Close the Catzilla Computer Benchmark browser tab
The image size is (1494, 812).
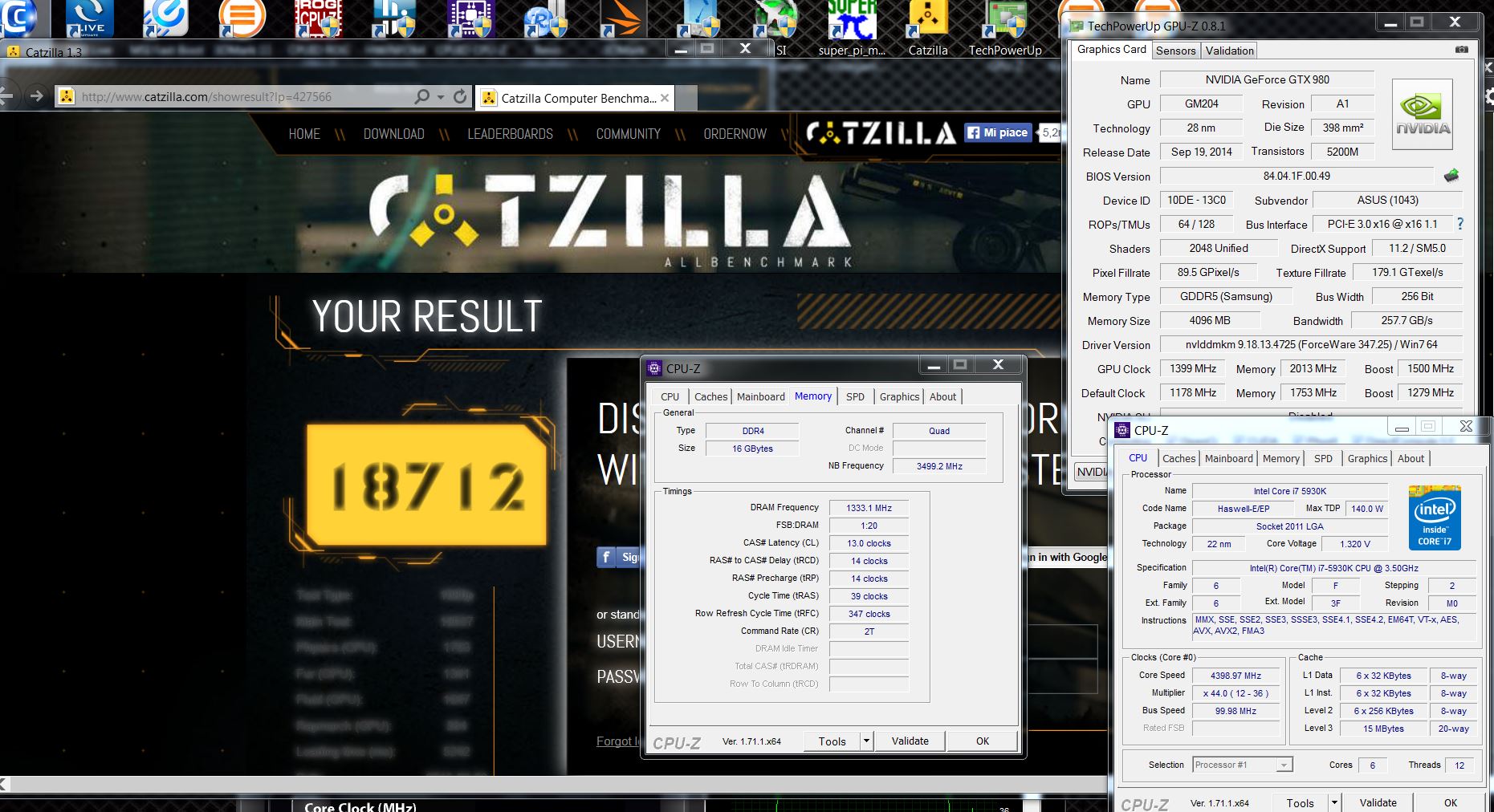(665, 98)
